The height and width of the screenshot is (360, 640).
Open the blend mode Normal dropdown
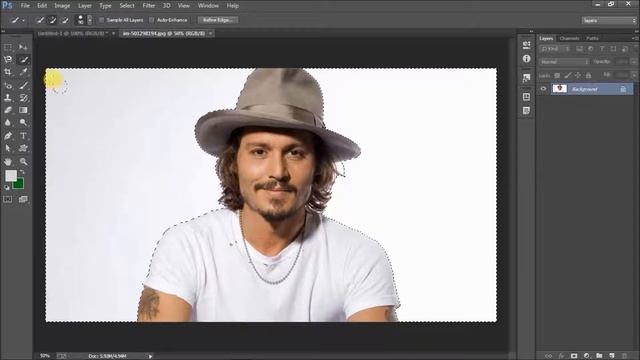tap(564, 62)
